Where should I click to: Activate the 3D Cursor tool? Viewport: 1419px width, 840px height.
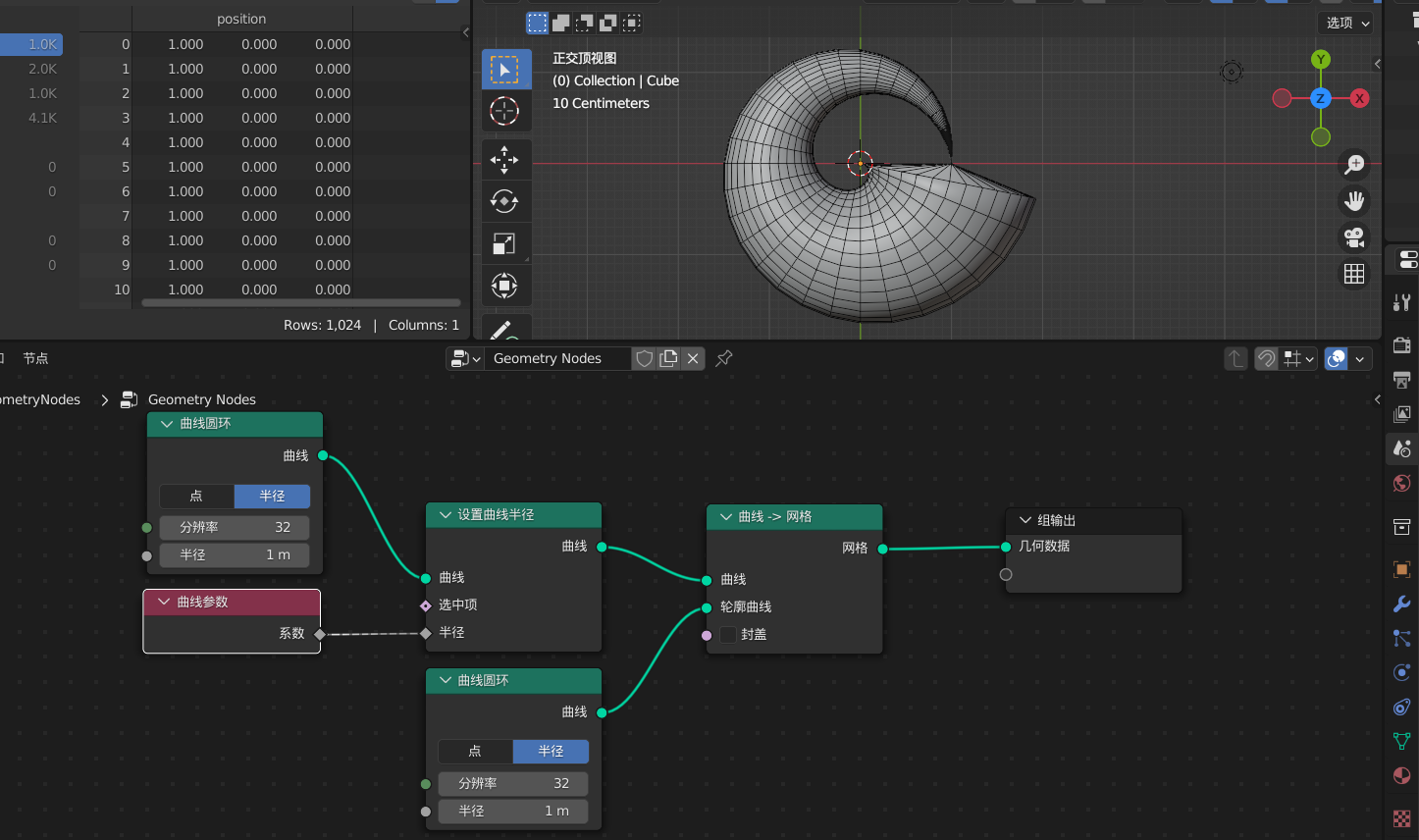(x=505, y=111)
